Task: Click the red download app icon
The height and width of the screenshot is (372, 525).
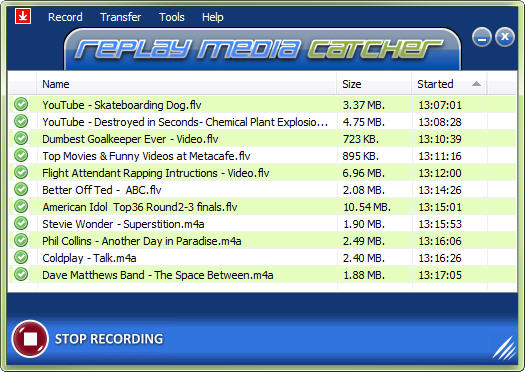Action: click(23, 16)
